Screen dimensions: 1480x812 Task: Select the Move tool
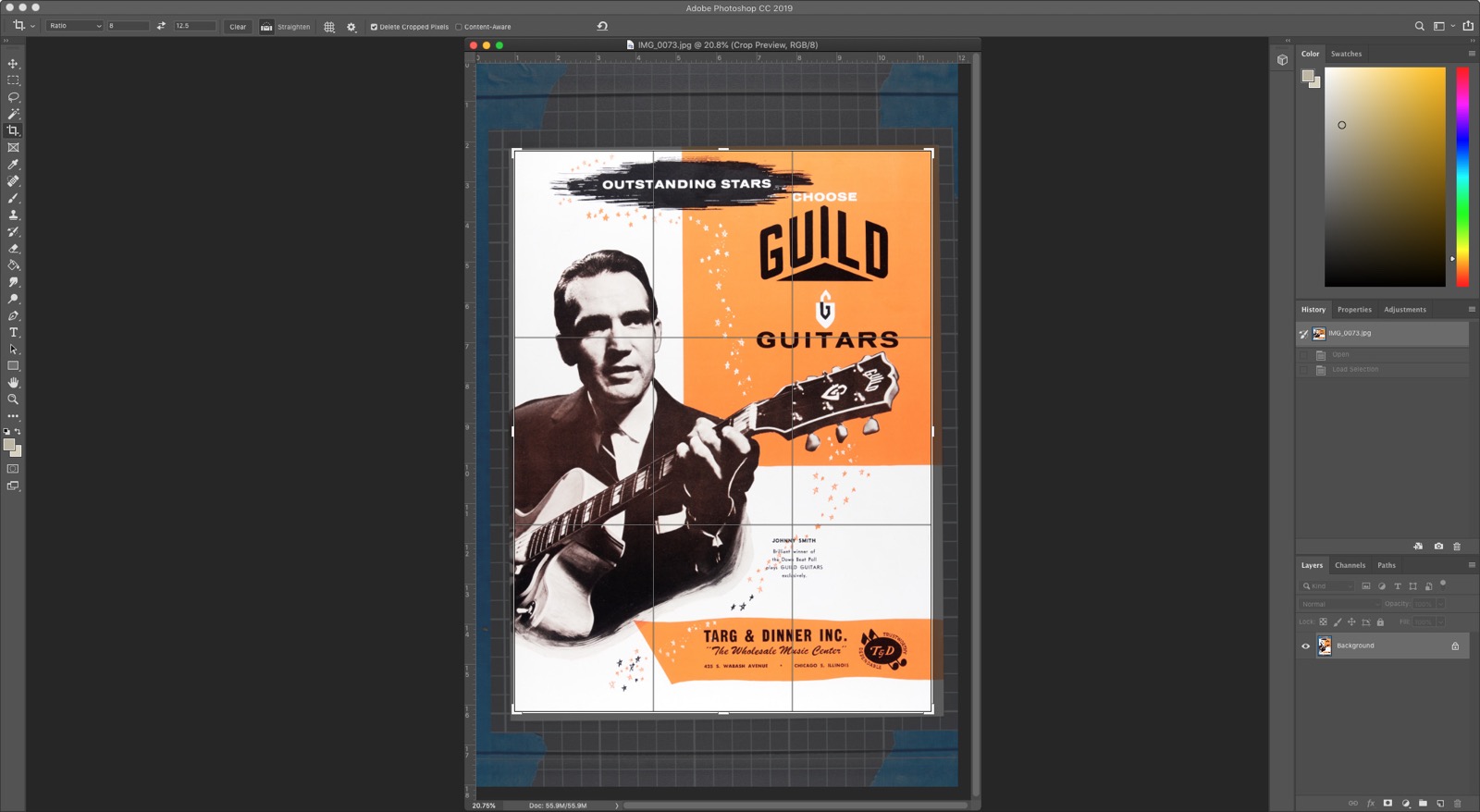(x=13, y=64)
